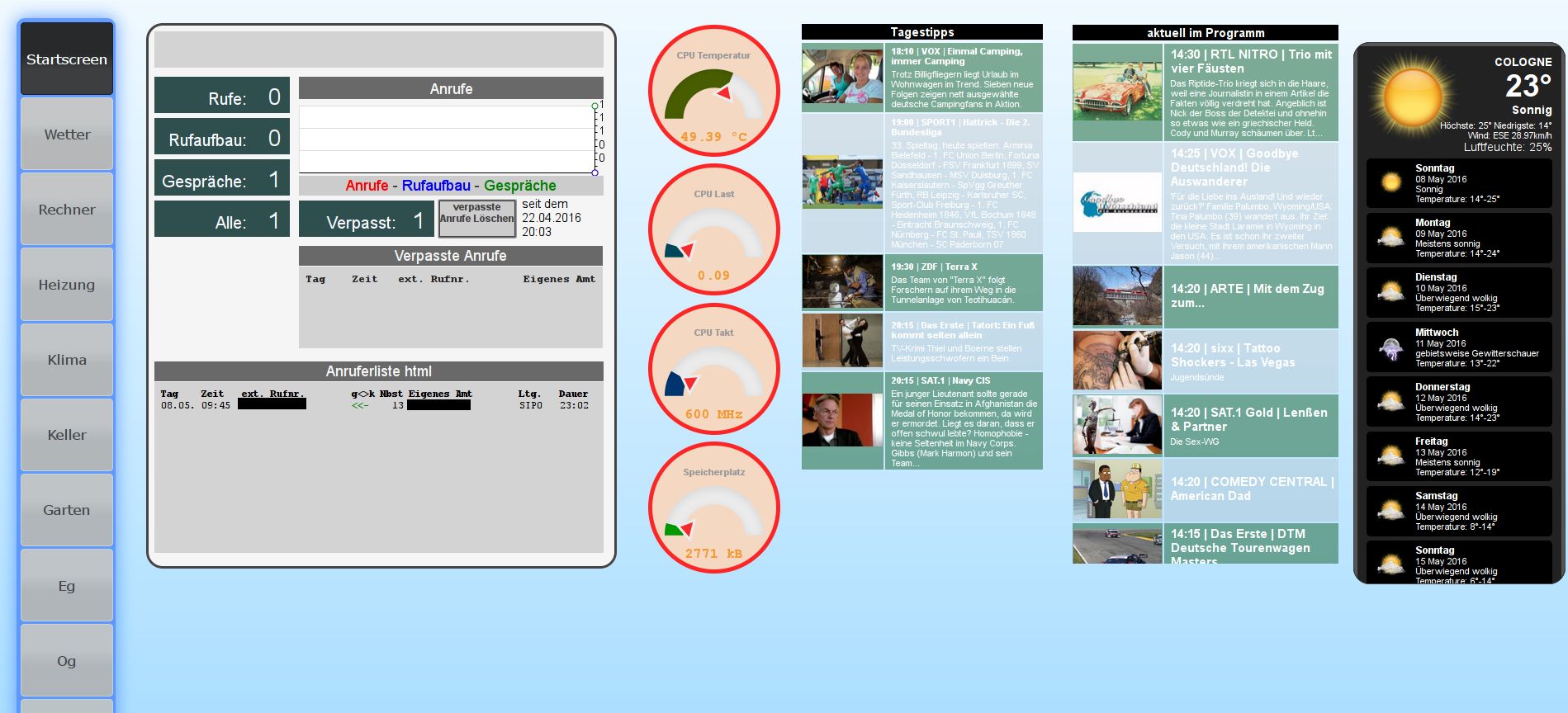Image resolution: width=1568 pixels, height=713 pixels.
Task: Click weather icon for Dienstag 10 May
Action: click(x=1391, y=292)
